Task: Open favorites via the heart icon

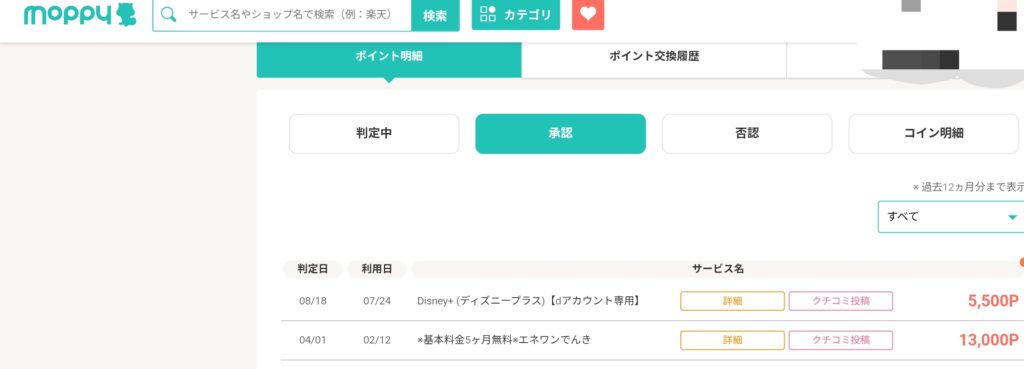Action: [x=588, y=14]
